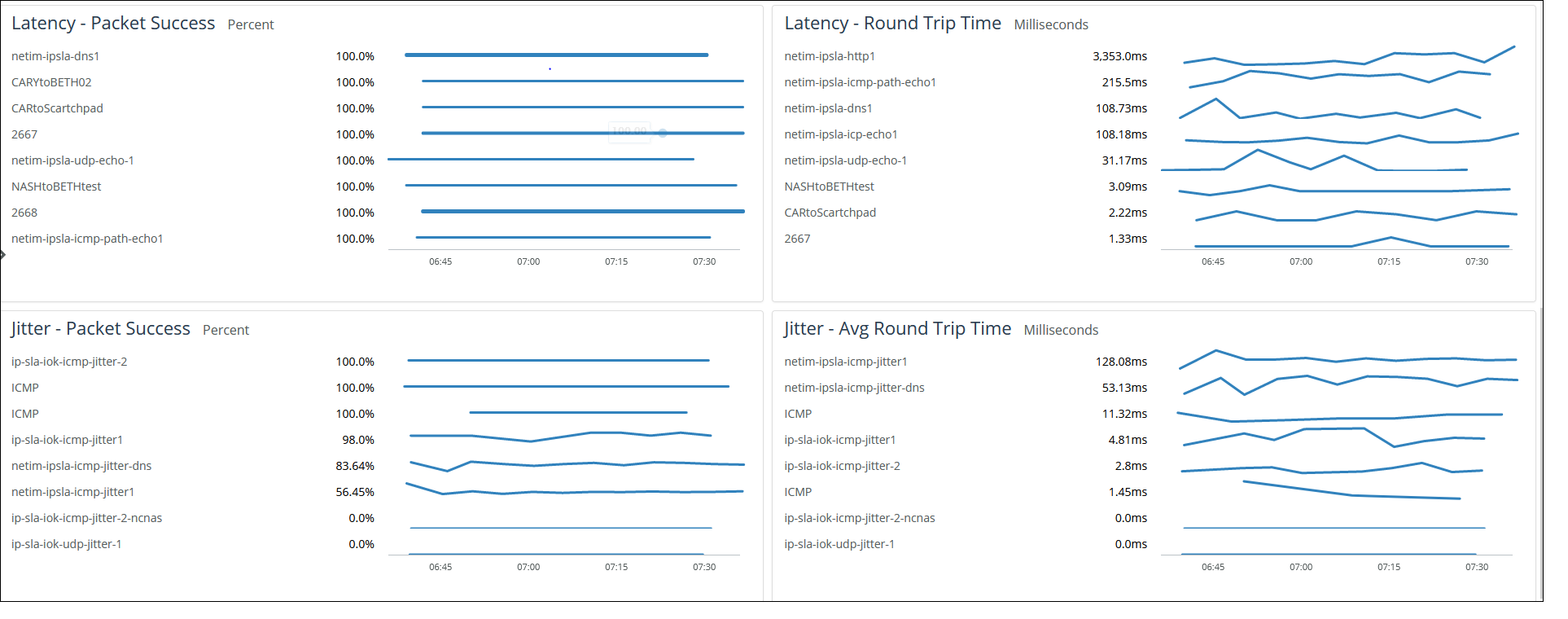
Task: Click 06:45 on the Jitter Avg Round Trip axis
Action: coord(1212,567)
